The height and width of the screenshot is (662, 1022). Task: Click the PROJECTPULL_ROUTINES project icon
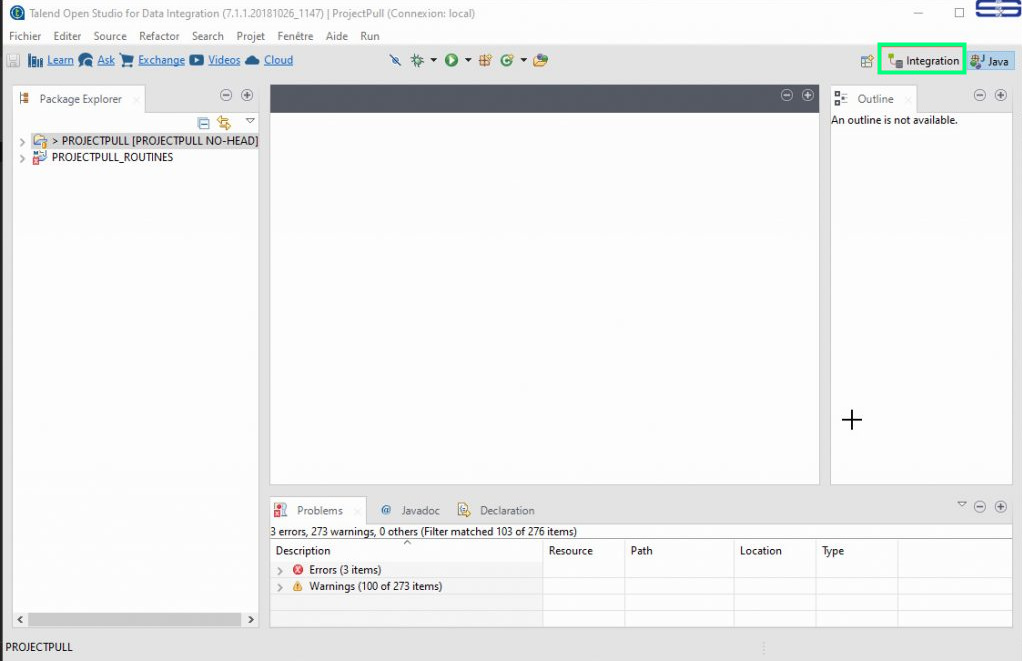tap(40, 158)
